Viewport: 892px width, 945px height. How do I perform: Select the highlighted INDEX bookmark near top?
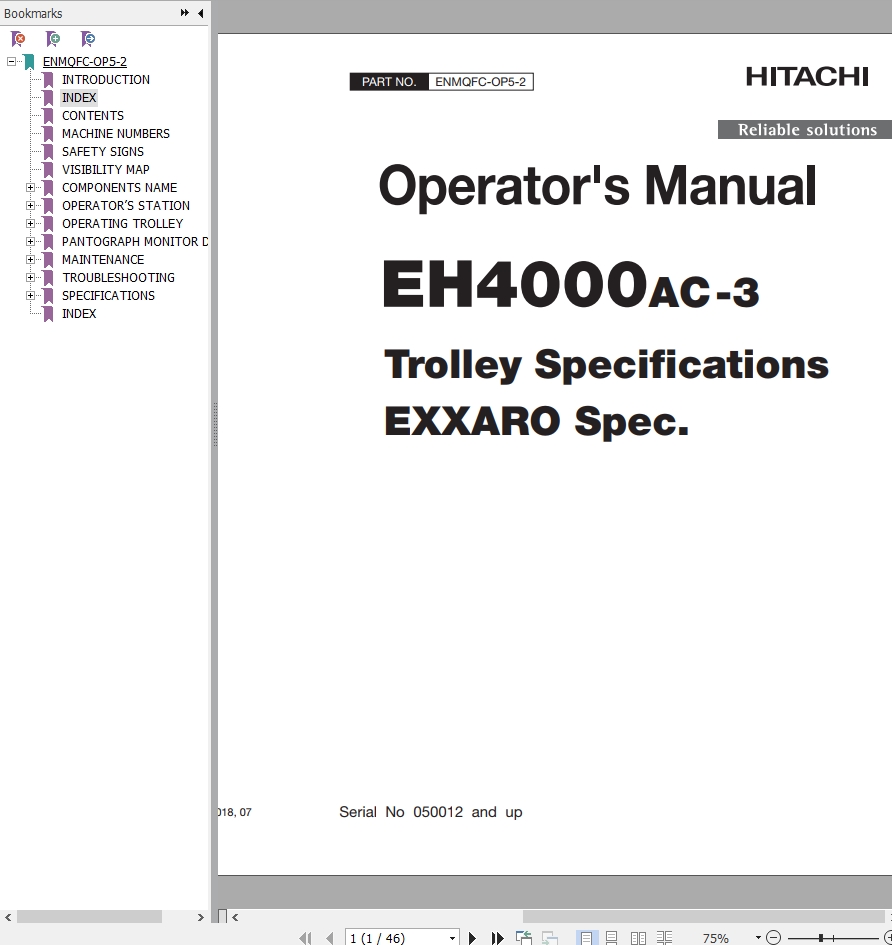pos(79,98)
